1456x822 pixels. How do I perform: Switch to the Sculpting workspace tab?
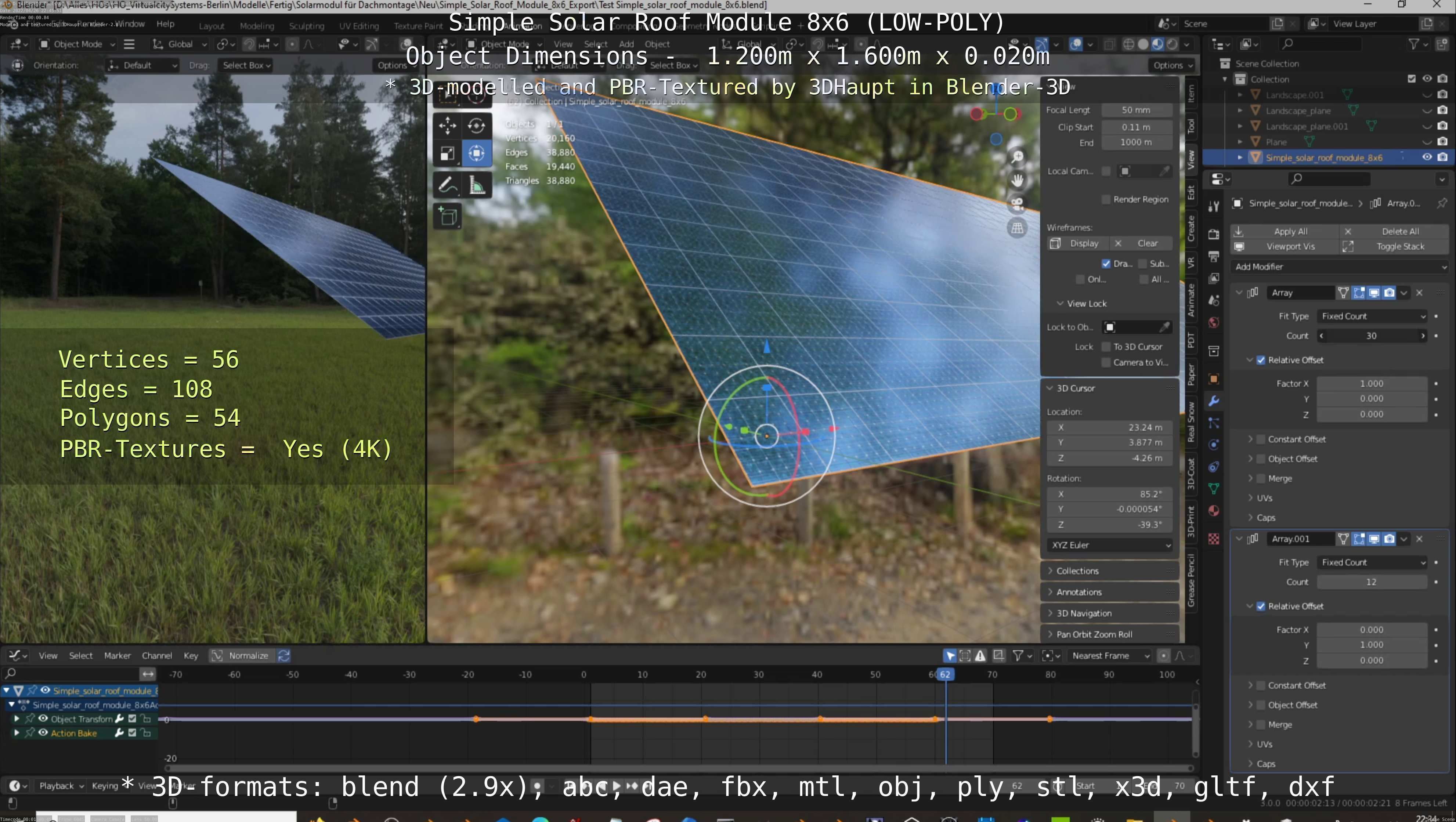[306, 26]
